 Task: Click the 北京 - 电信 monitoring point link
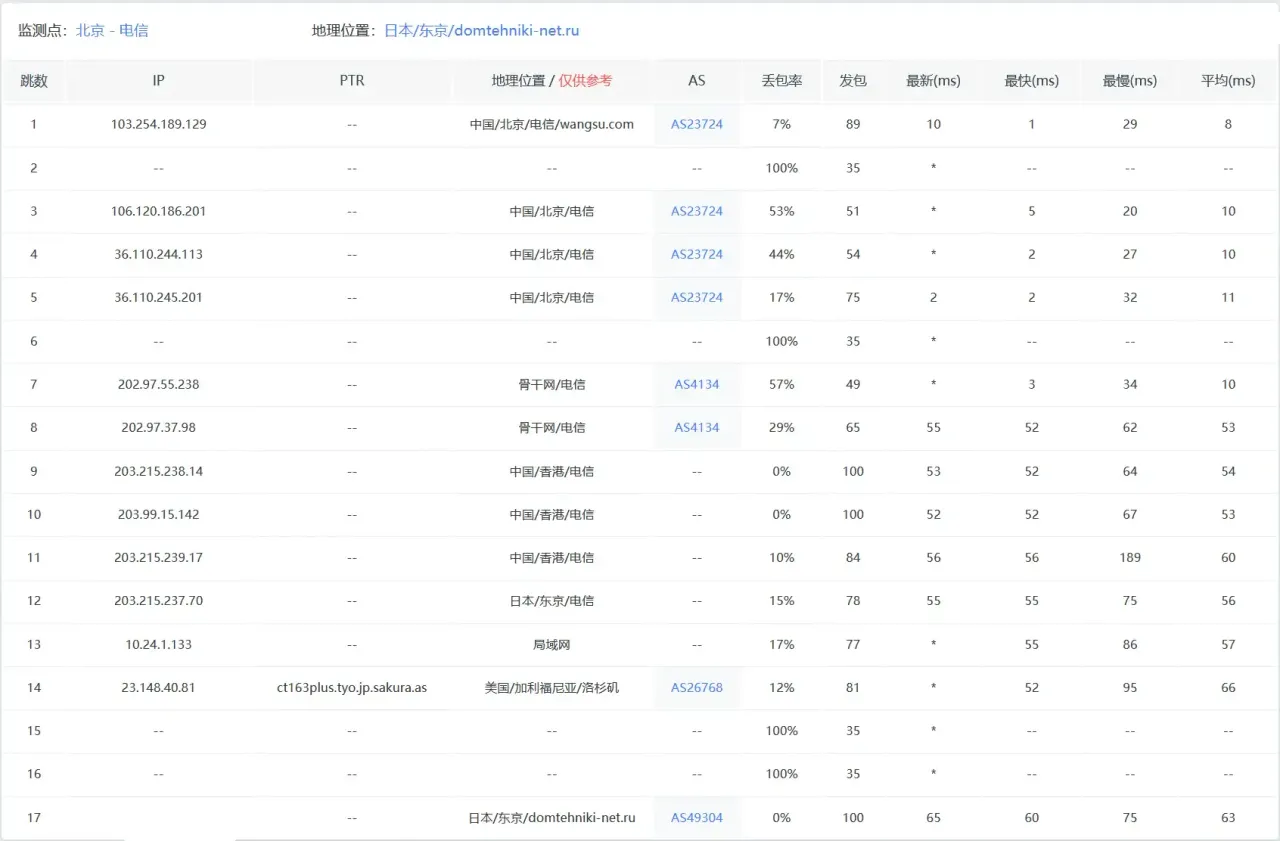click(112, 30)
